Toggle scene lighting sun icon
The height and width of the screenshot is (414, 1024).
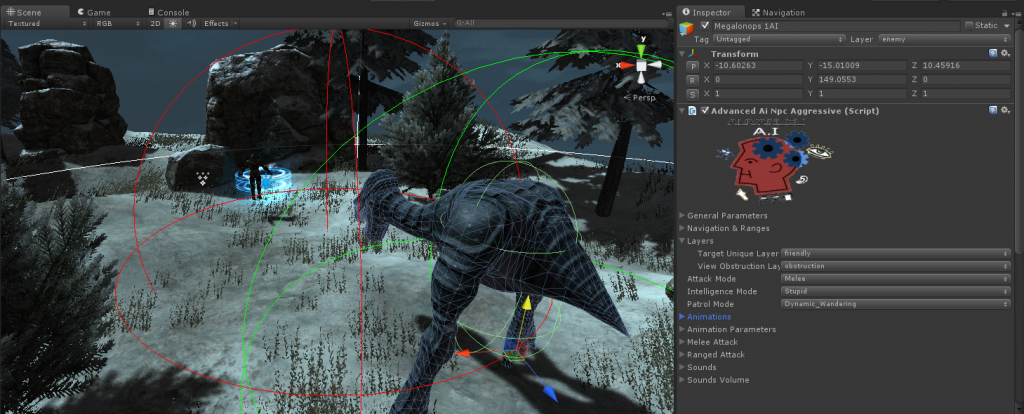pos(172,23)
